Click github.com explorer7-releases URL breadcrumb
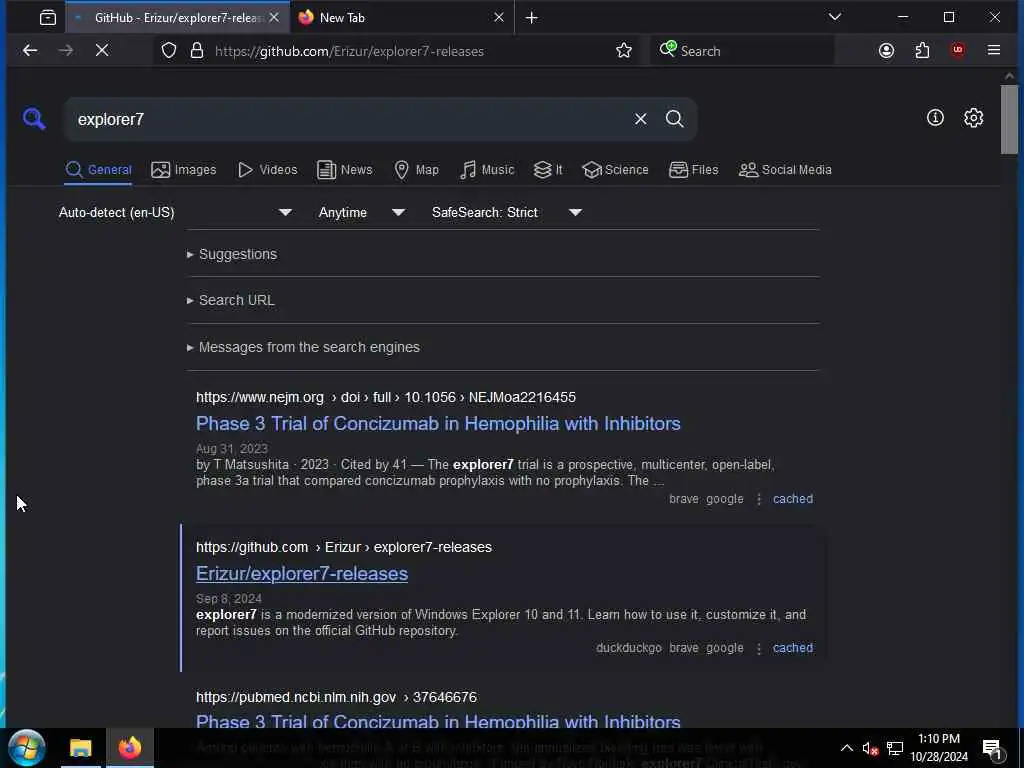 [x=344, y=547]
